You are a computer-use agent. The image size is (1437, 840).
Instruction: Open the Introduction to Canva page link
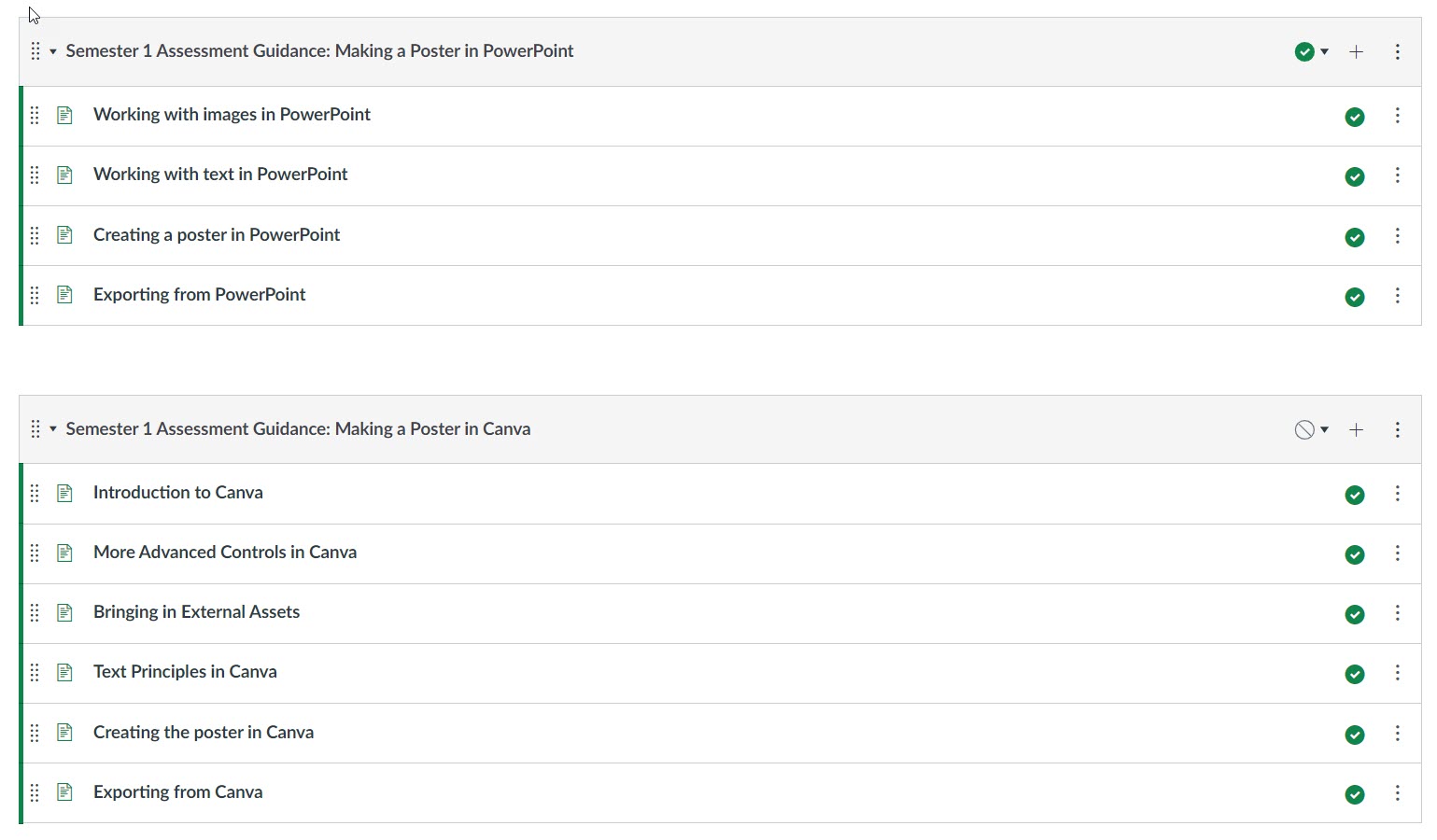[x=177, y=493]
